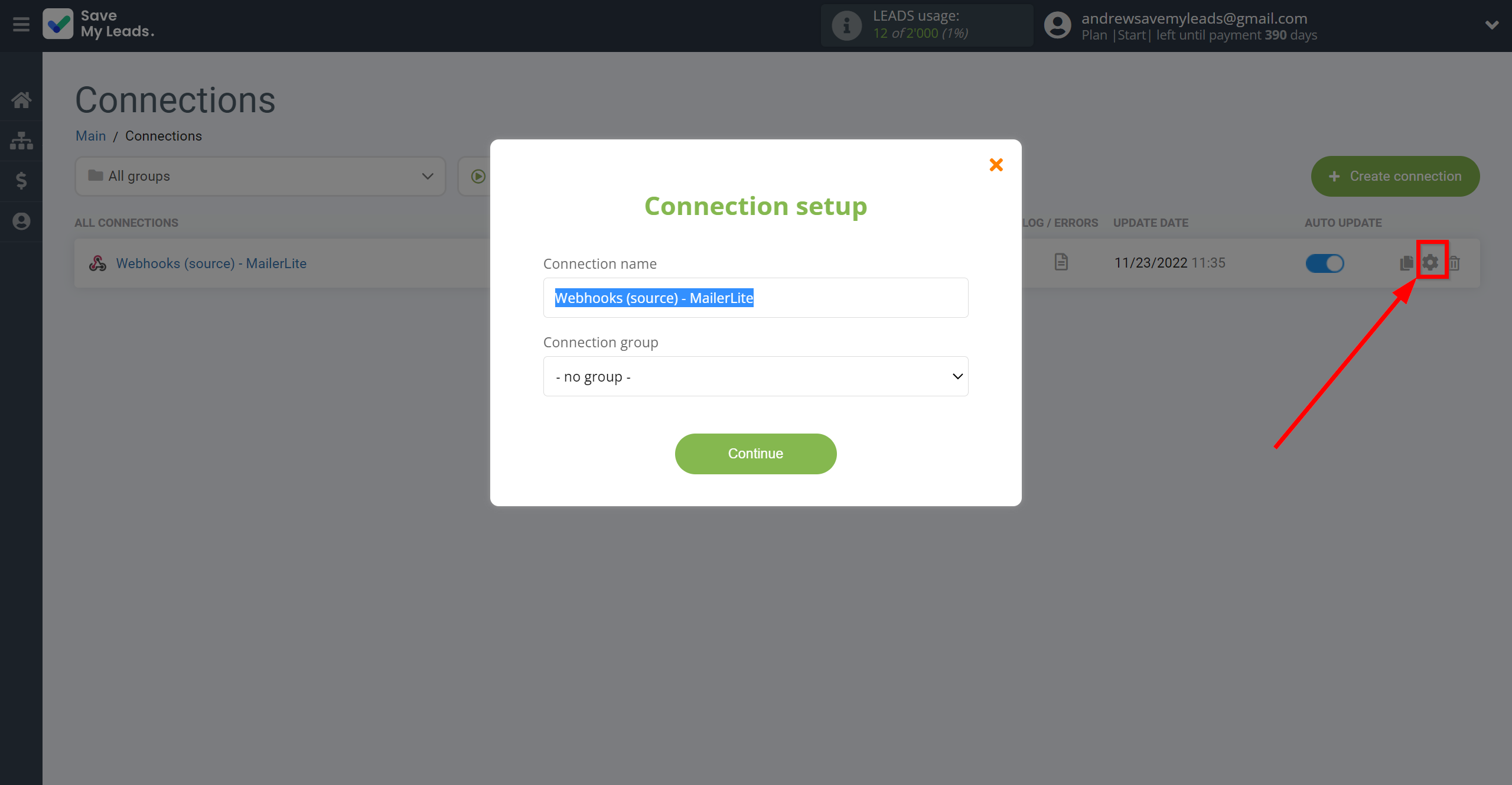Viewport: 1512px width, 785px height.
Task: Select the Connection name input field
Action: pyautogui.click(x=756, y=297)
